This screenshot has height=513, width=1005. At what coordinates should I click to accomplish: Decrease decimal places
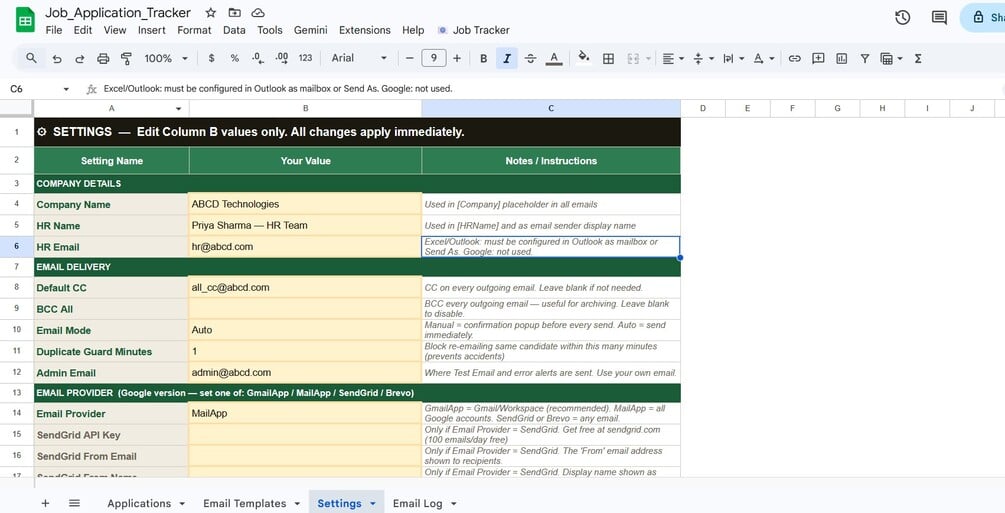258,58
